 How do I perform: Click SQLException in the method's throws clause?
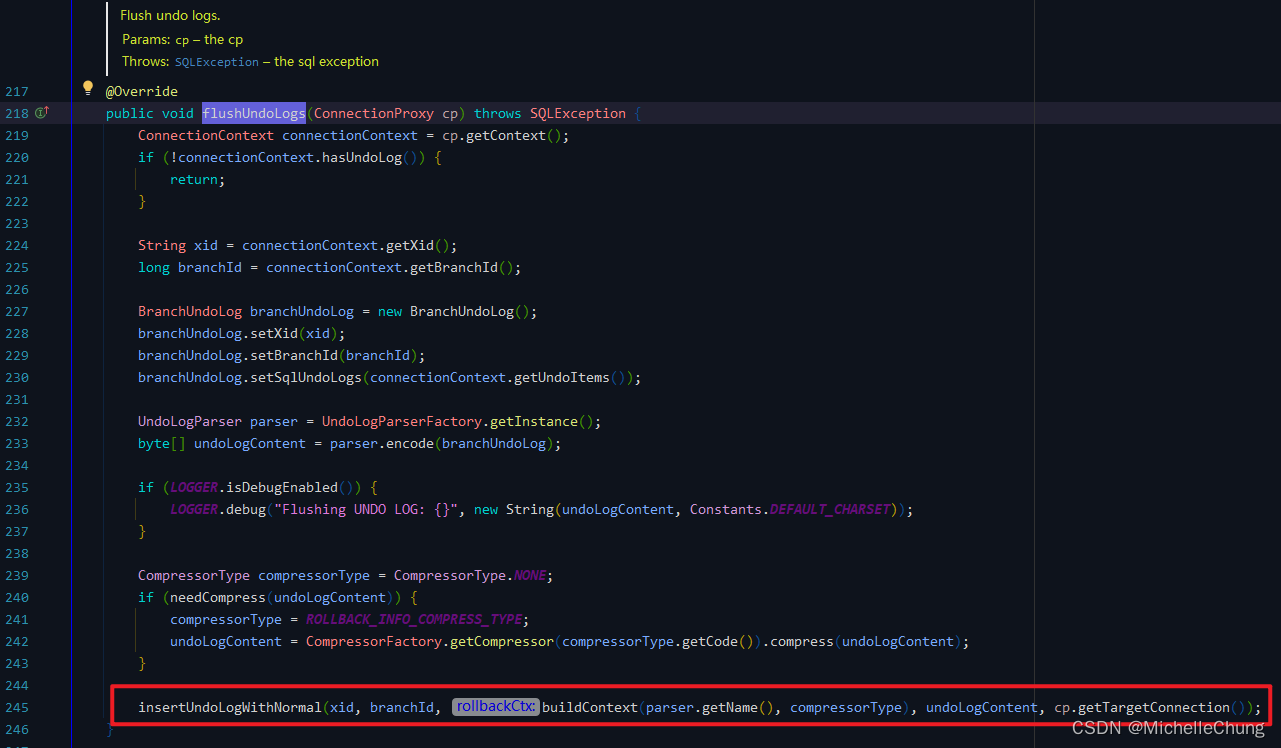point(578,113)
